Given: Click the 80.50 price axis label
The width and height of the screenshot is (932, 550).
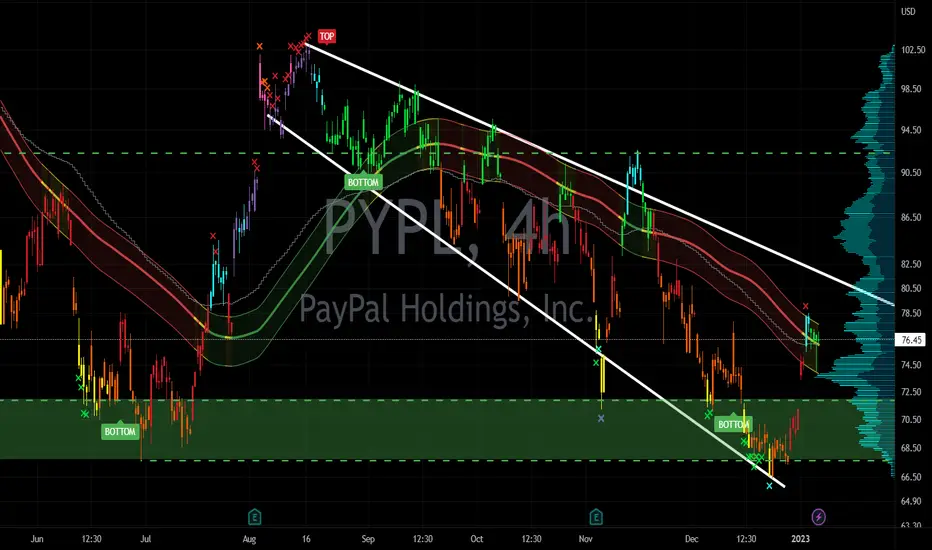Looking at the screenshot, I should [912, 288].
